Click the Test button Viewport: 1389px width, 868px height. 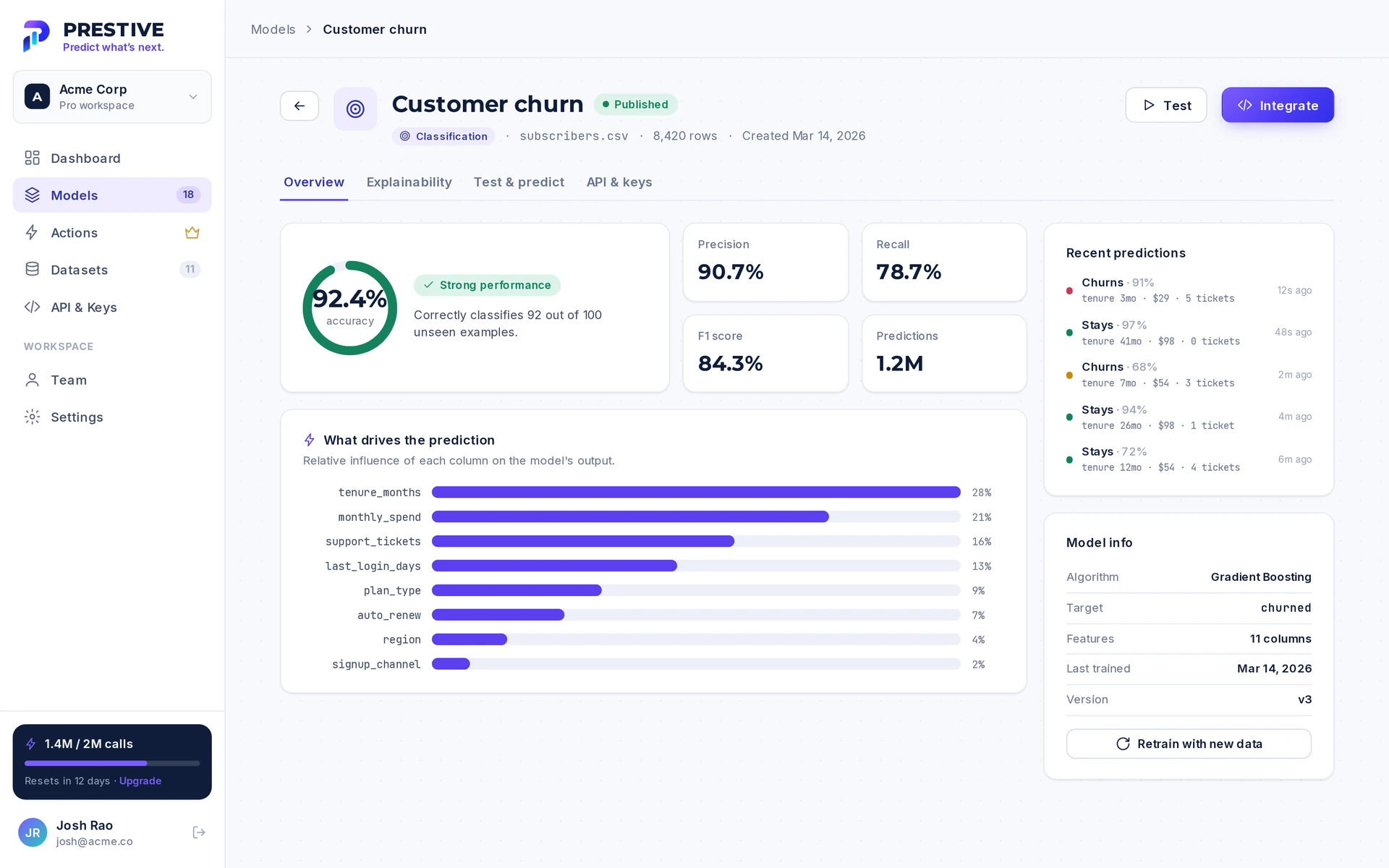(x=1165, y=105)
